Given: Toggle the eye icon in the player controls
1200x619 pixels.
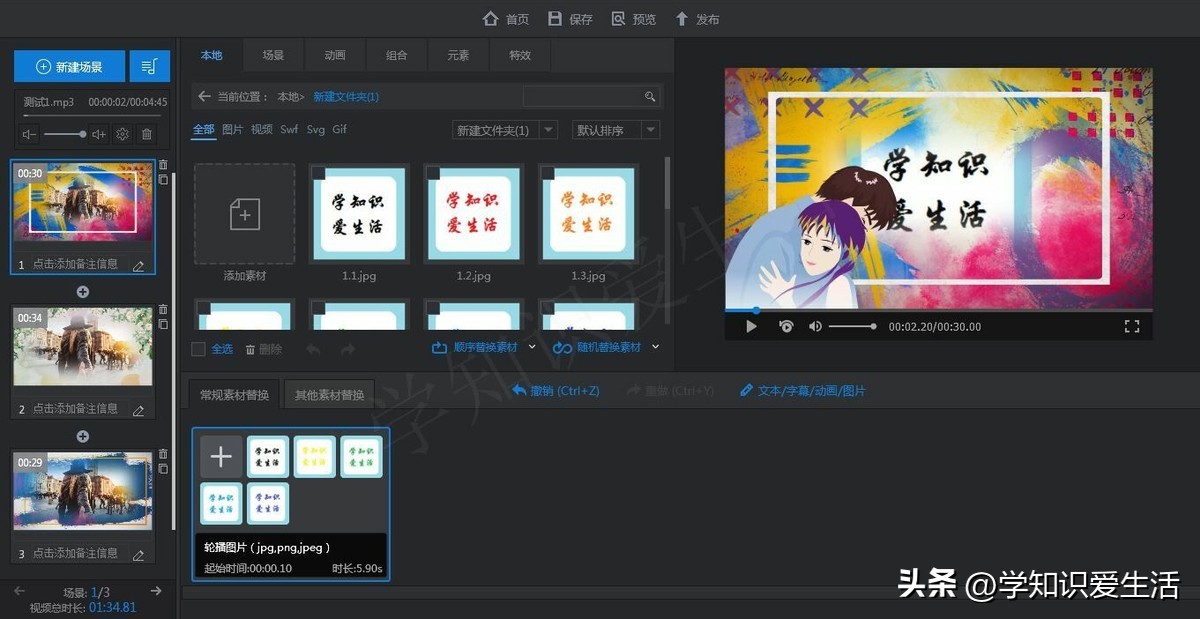Looking at the screenshot, I should 786,326.
